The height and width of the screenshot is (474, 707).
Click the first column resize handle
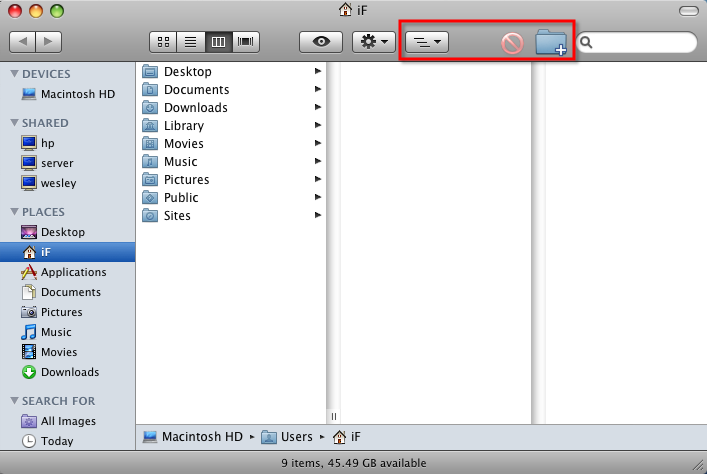tap(334, 416)
